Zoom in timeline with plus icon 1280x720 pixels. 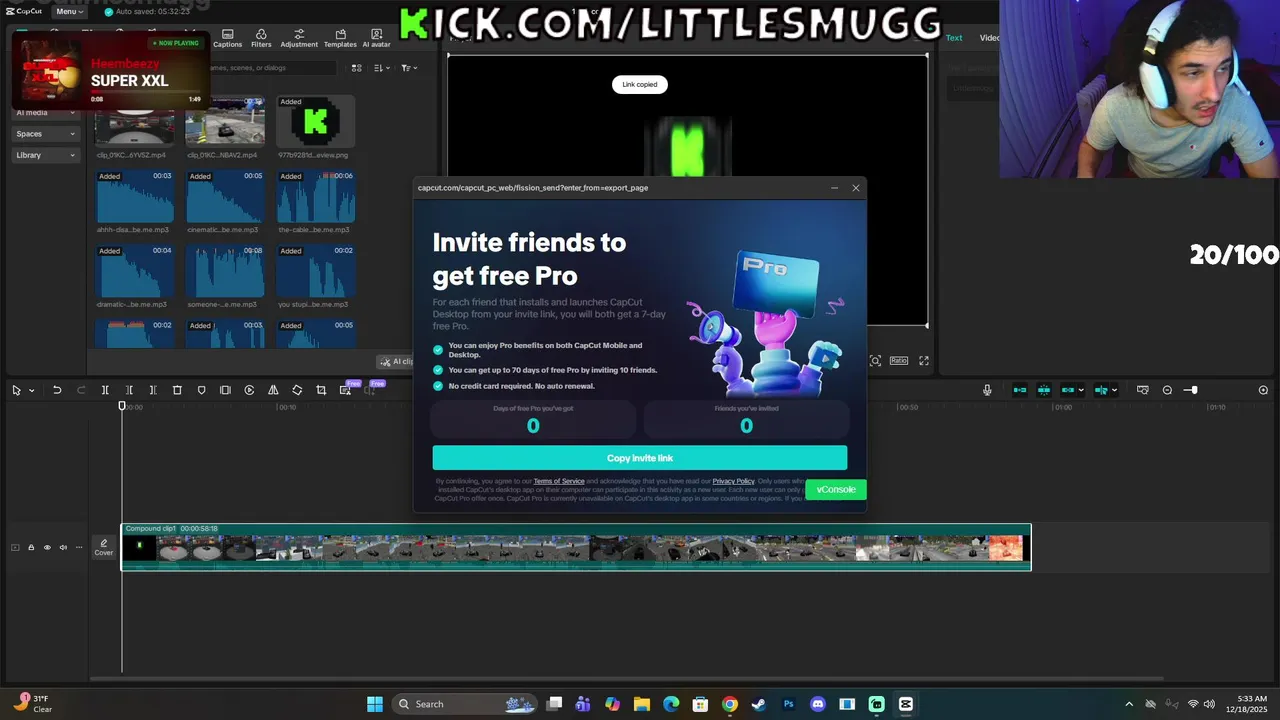click(1263, 390)
